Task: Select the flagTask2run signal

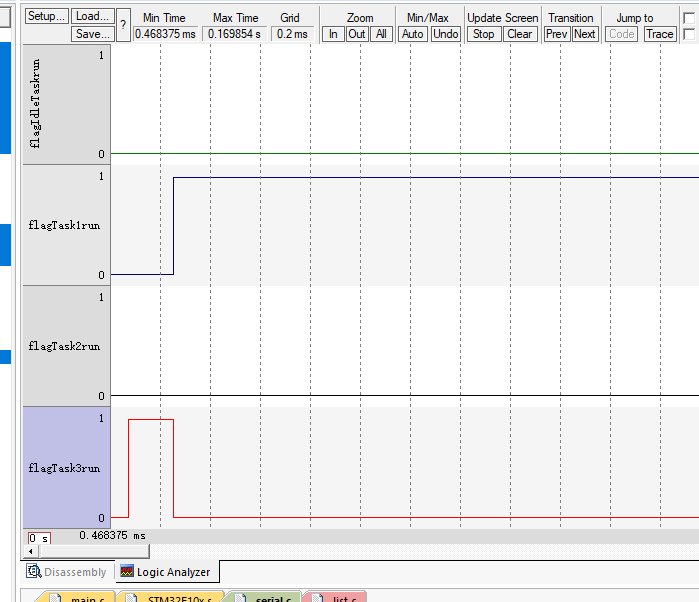Action: tap(66, 346)
